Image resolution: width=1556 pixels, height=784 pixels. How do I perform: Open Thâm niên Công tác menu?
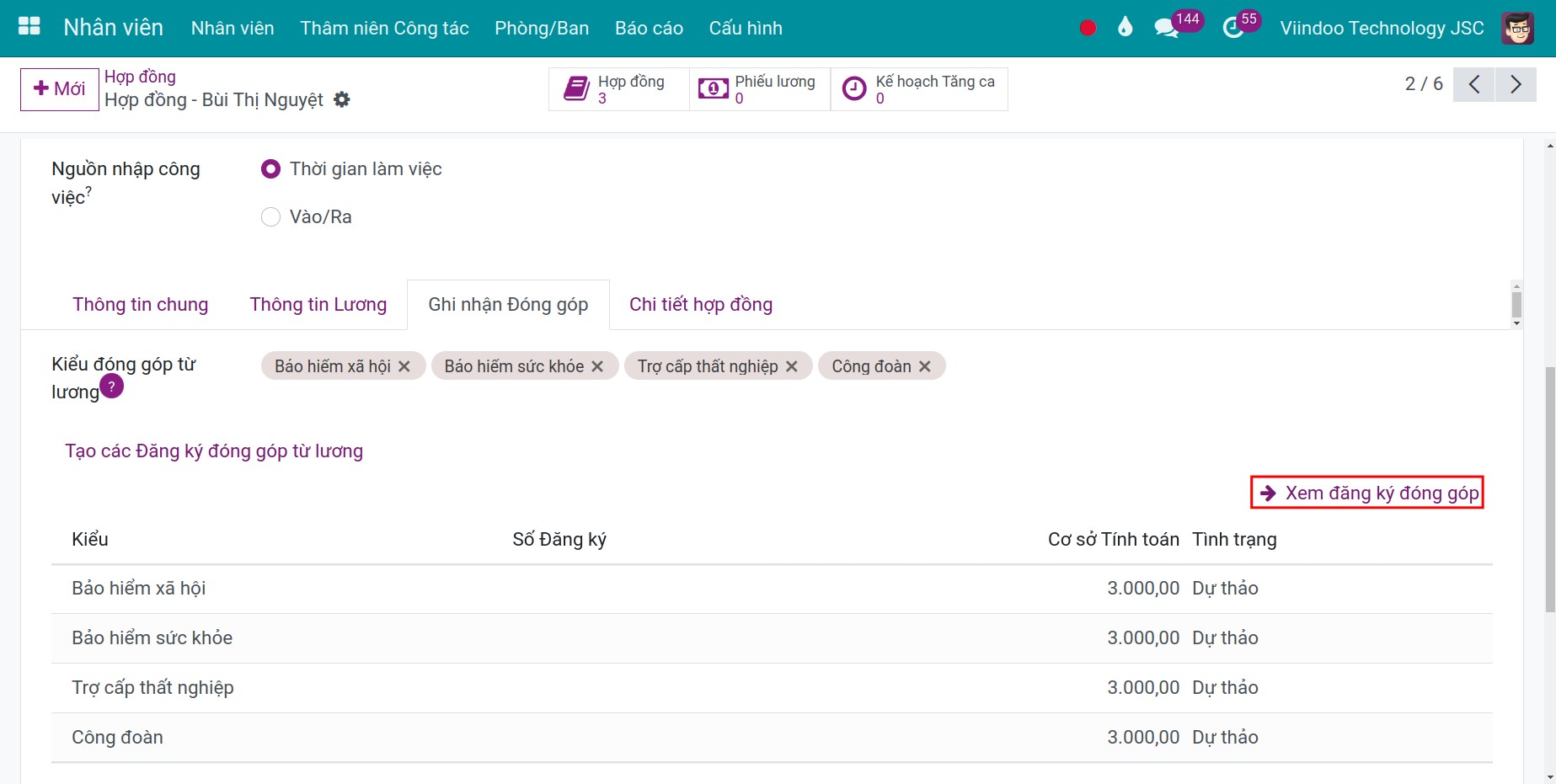[x=384, y=28]
